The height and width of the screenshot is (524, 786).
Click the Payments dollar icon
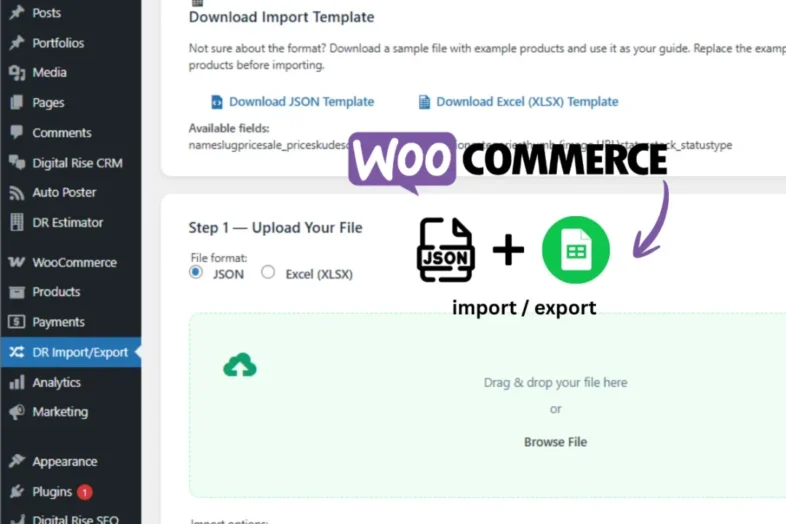pyautogui.click(x=17, y=322)
